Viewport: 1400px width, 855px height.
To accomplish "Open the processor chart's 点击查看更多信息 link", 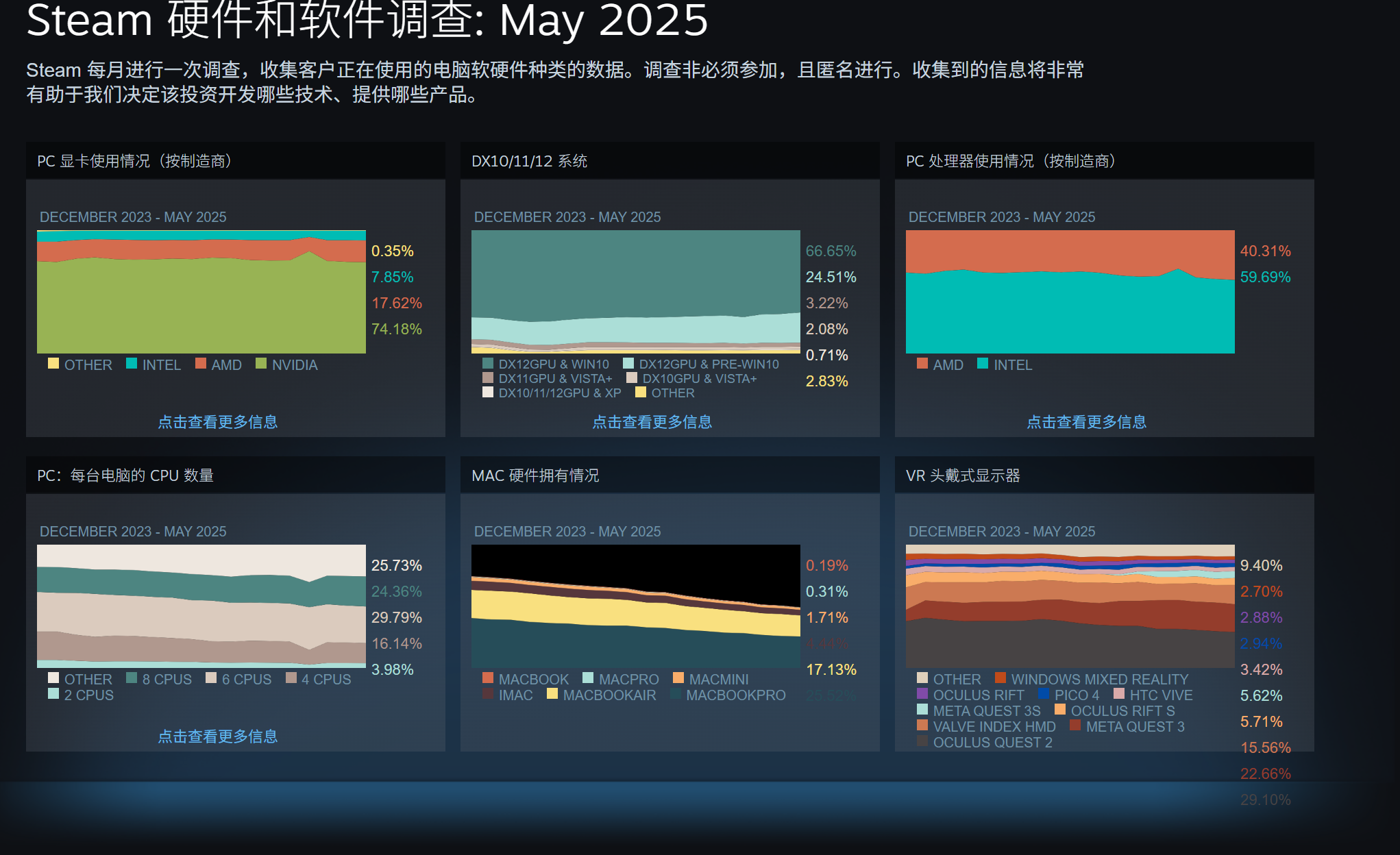I will tap(1087, 422).
